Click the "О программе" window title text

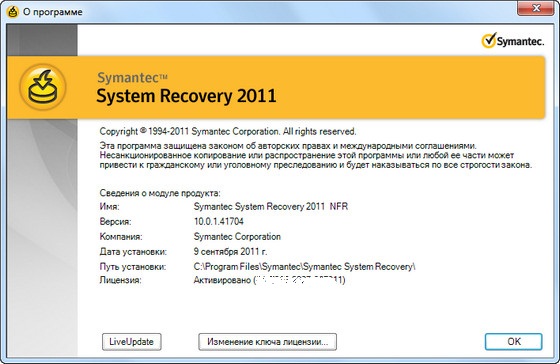pyautogui.click(x=53, y=12)
